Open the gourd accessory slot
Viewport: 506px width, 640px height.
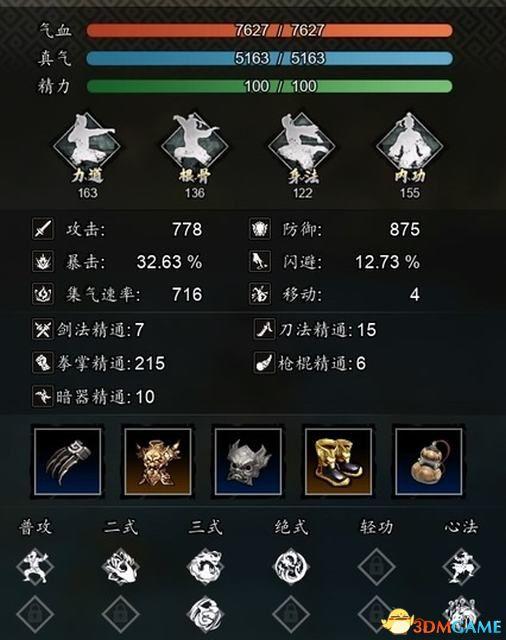(429, 461)
